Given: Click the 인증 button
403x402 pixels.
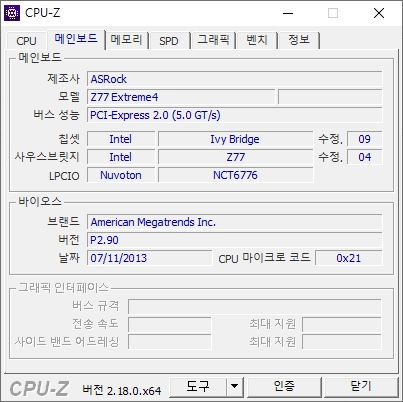Looking at the screenshot, I should pos(284,387).
